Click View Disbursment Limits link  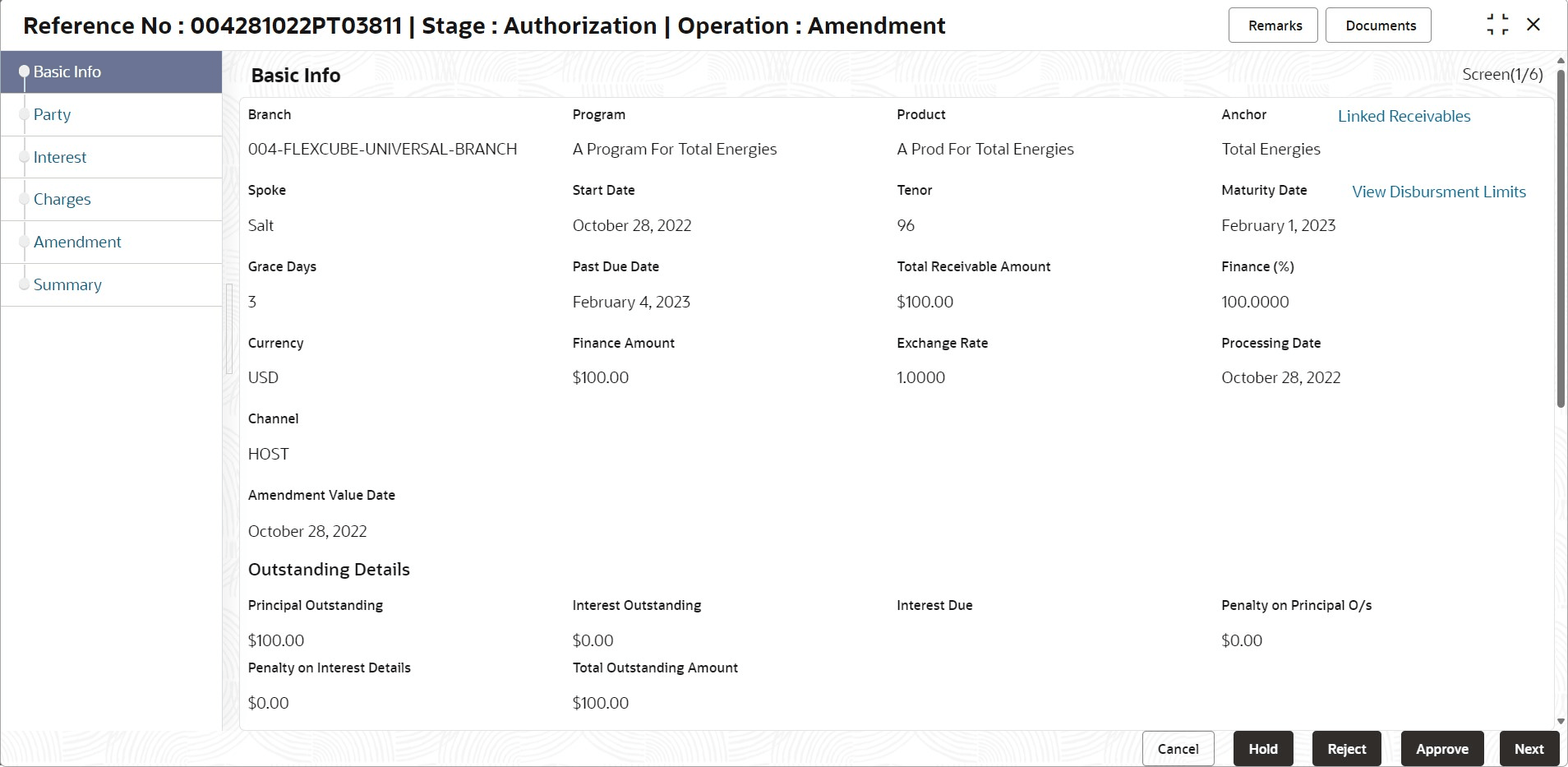click(x=1438, y=192)
